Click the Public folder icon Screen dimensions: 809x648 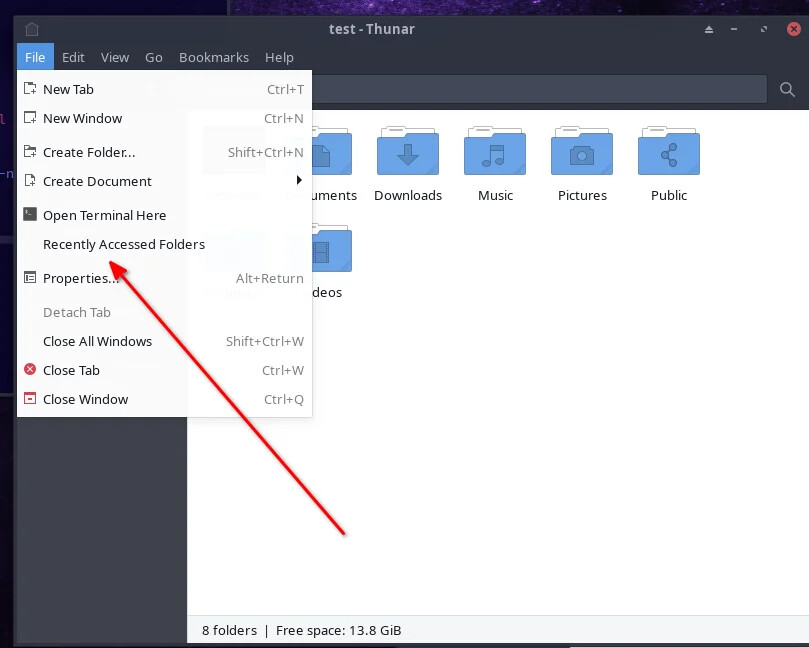coord(667,152)
